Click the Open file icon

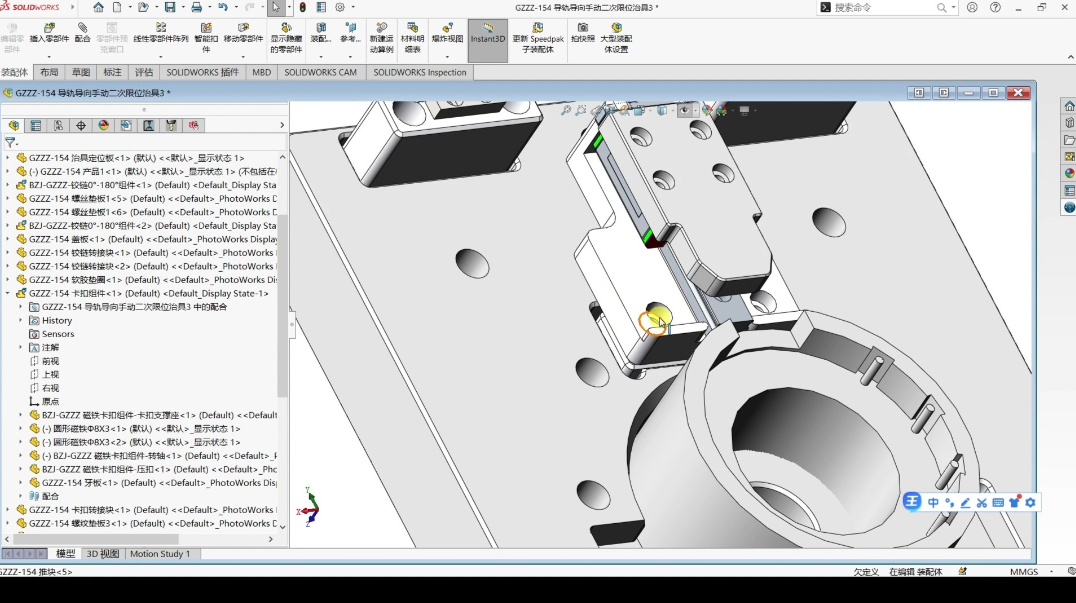coord(143,8)
